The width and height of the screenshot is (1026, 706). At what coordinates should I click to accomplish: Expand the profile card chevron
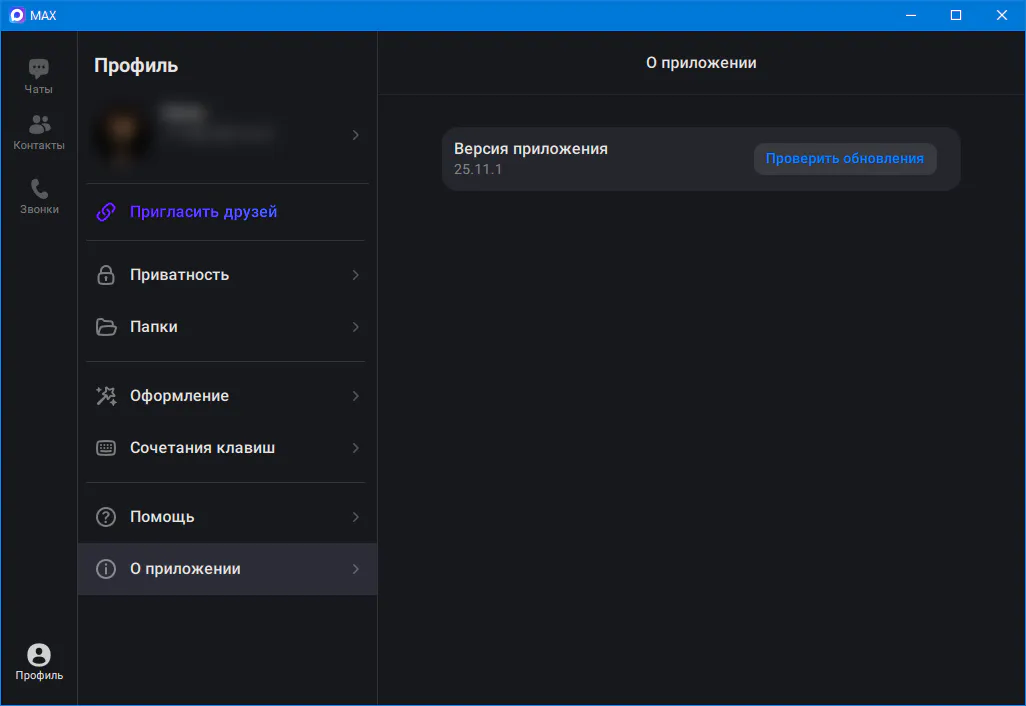click(x=355, y=135)
